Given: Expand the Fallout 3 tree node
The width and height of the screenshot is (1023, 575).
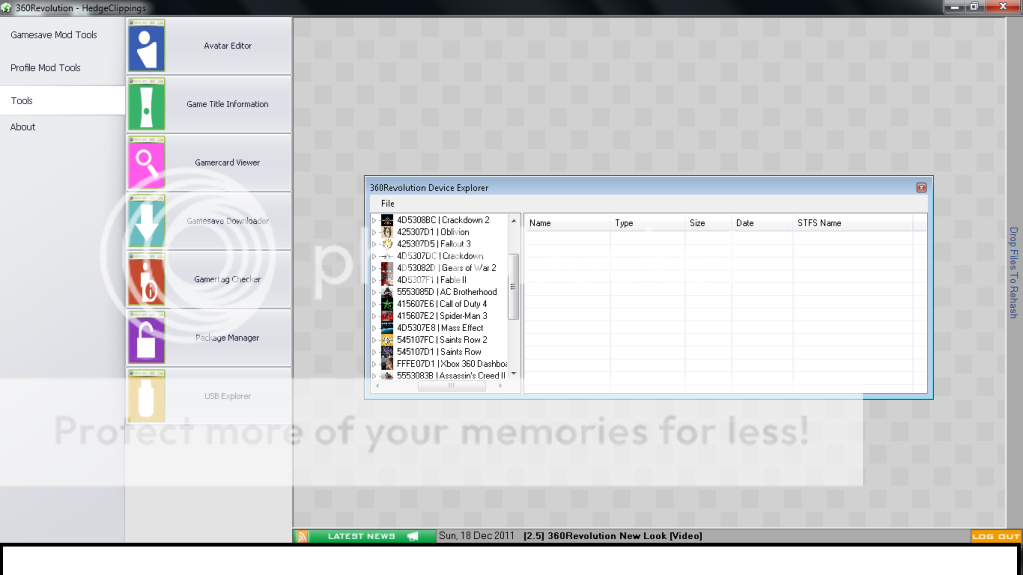Looking at the screenshot, I should (x=375, y=244).
